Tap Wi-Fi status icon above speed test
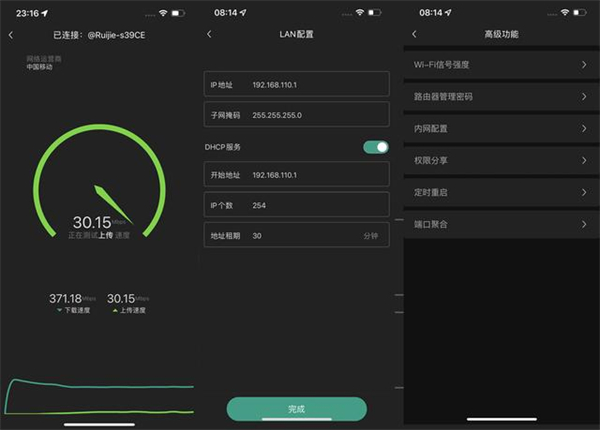 click(160, 12)
